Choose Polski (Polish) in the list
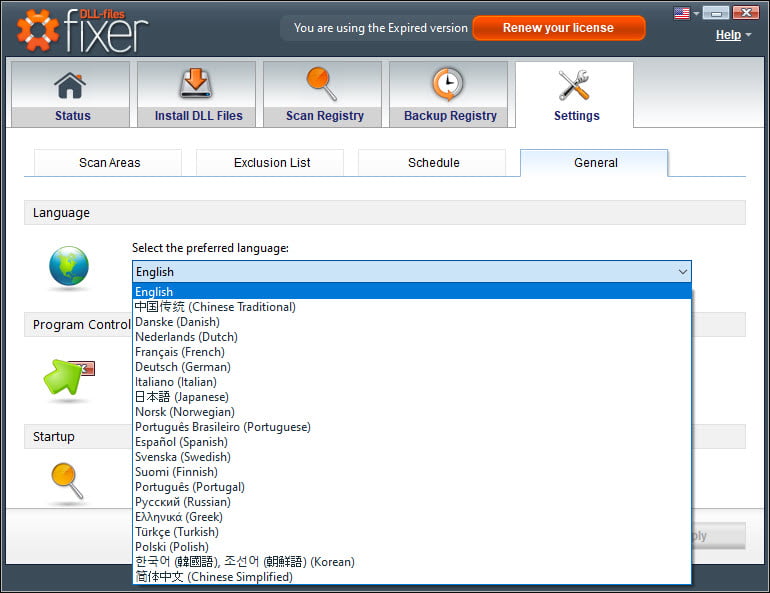The width and height of the screenshot is (770, 593). point(412,546)
